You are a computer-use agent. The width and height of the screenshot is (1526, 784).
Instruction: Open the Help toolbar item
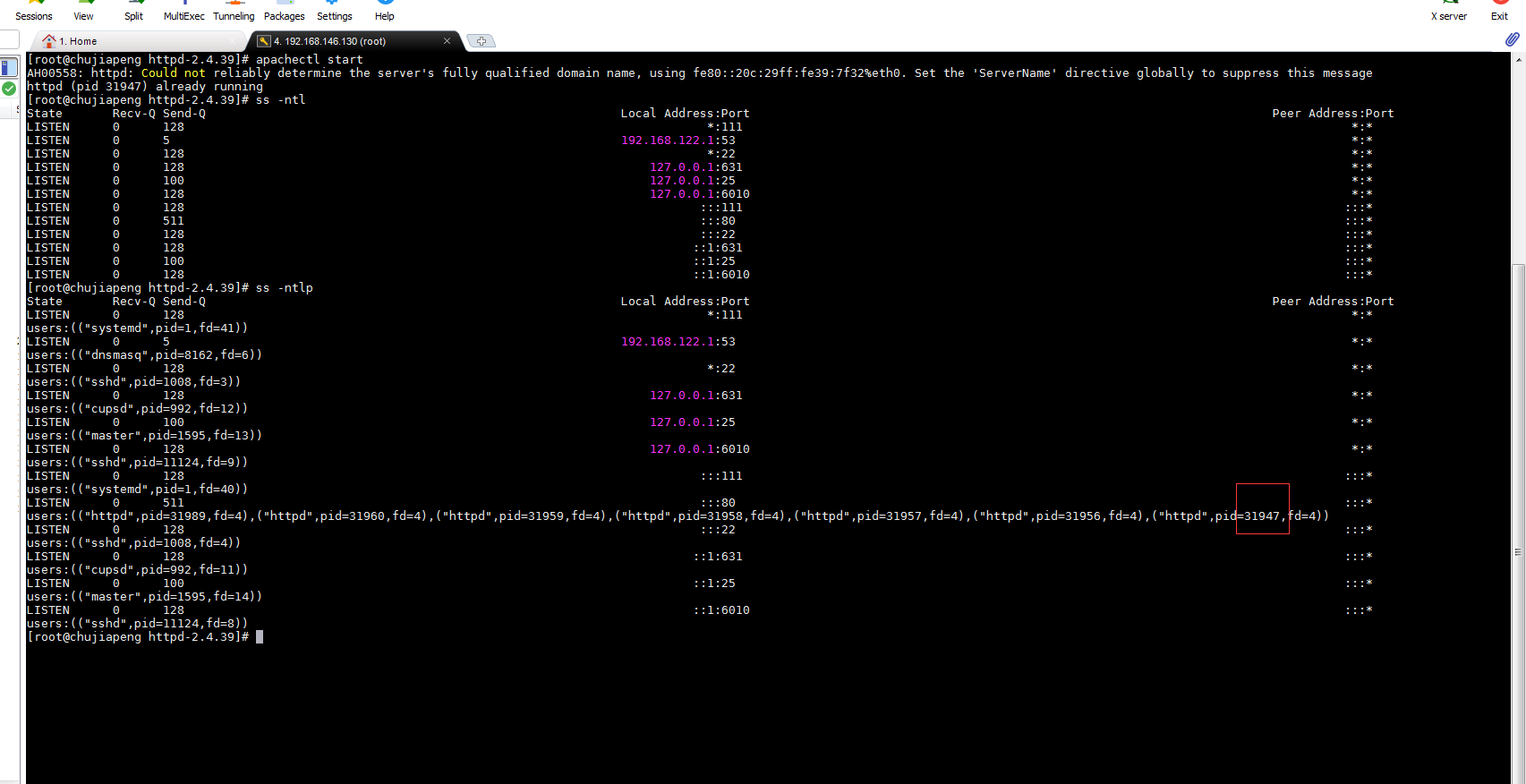[384, 11]
